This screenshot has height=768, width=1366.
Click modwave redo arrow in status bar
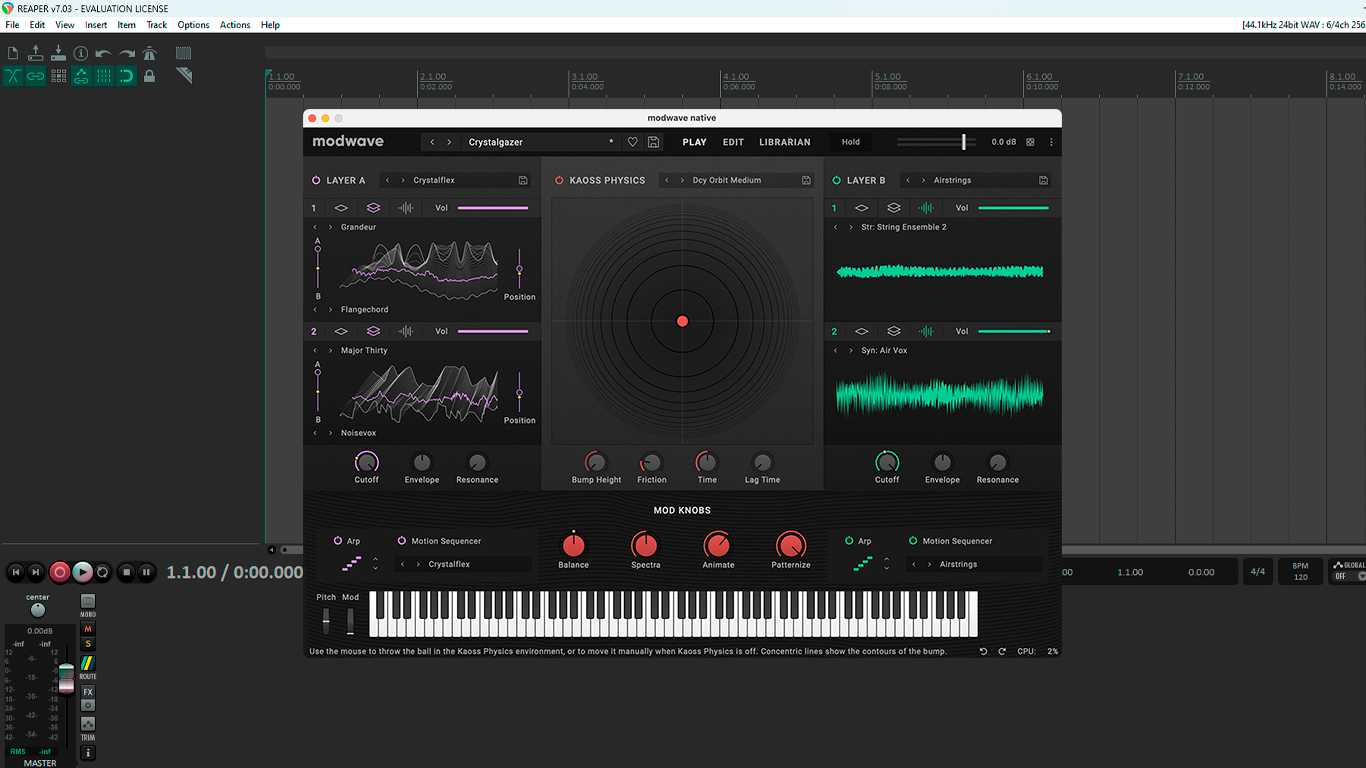coord(1002,651)
